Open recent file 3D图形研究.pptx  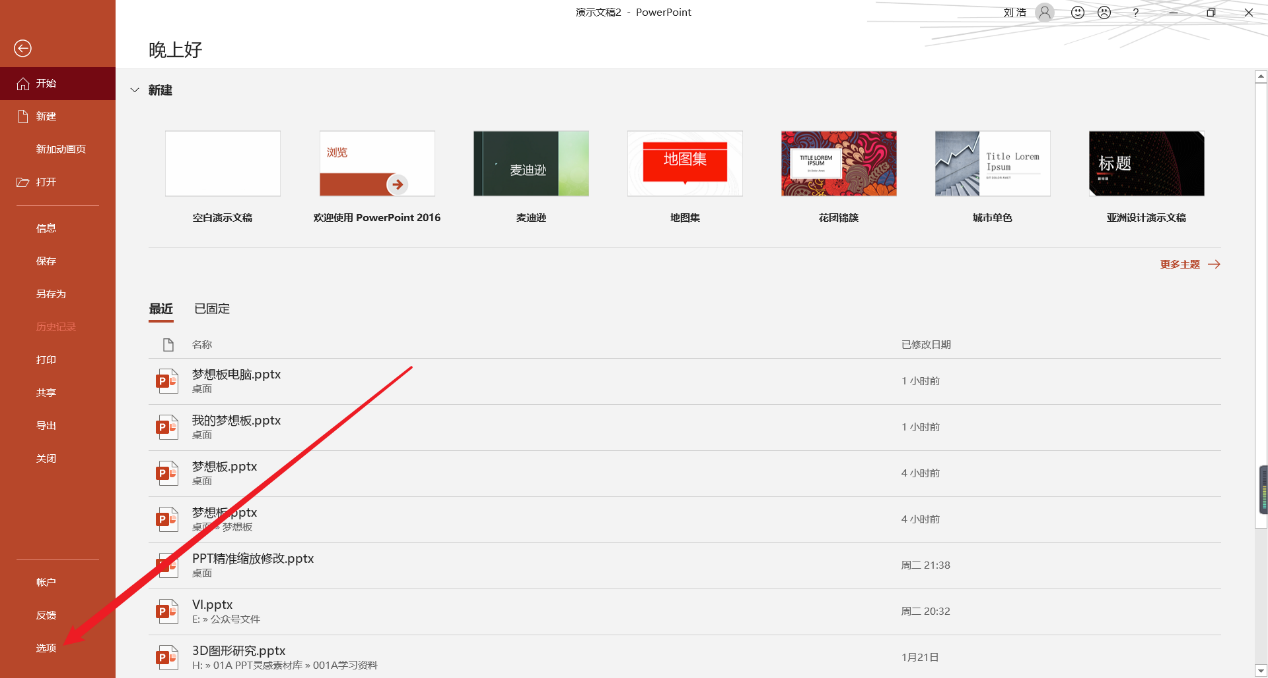[685, 657]
